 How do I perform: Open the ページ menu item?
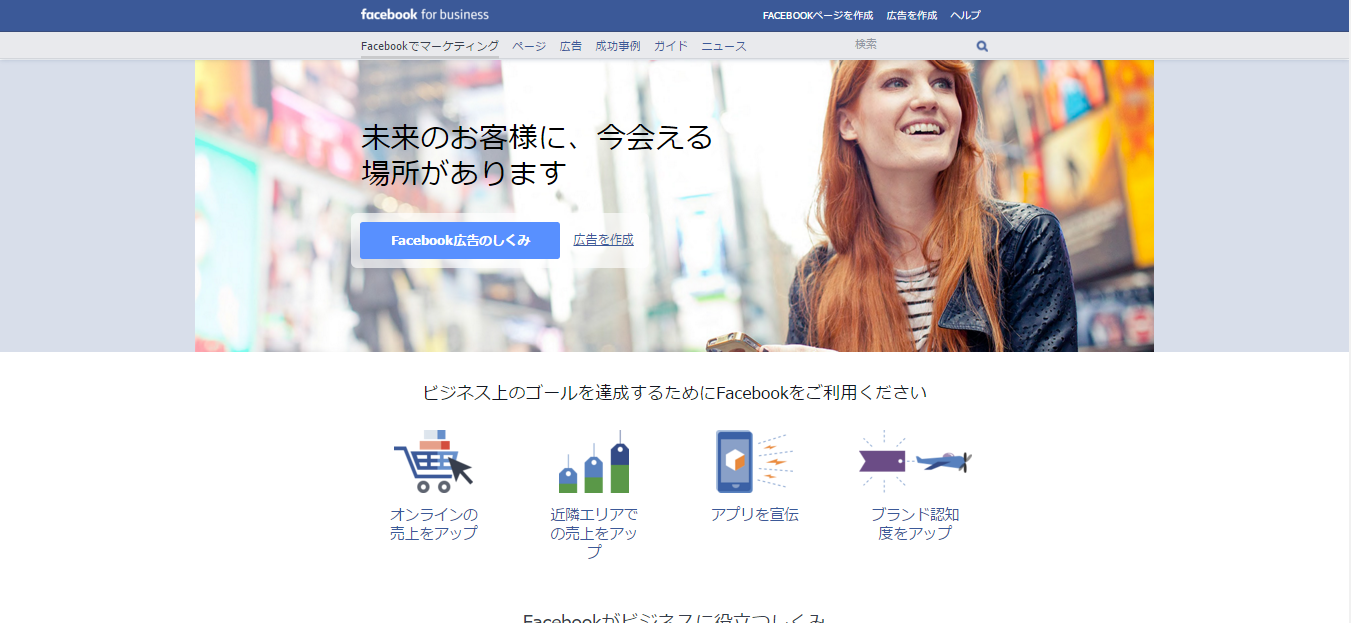(529, 46)
